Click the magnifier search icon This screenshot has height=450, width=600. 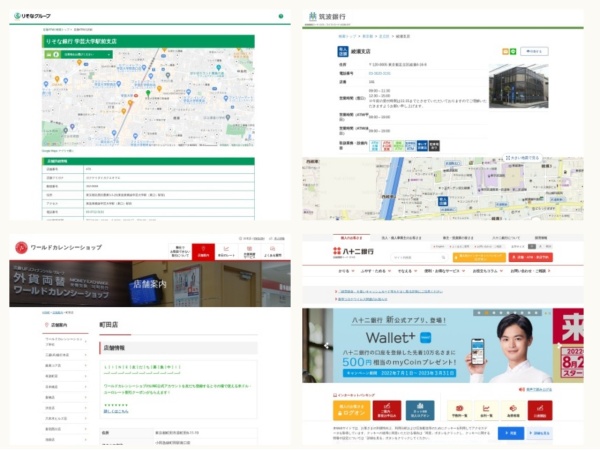click(x=443, y=258)
